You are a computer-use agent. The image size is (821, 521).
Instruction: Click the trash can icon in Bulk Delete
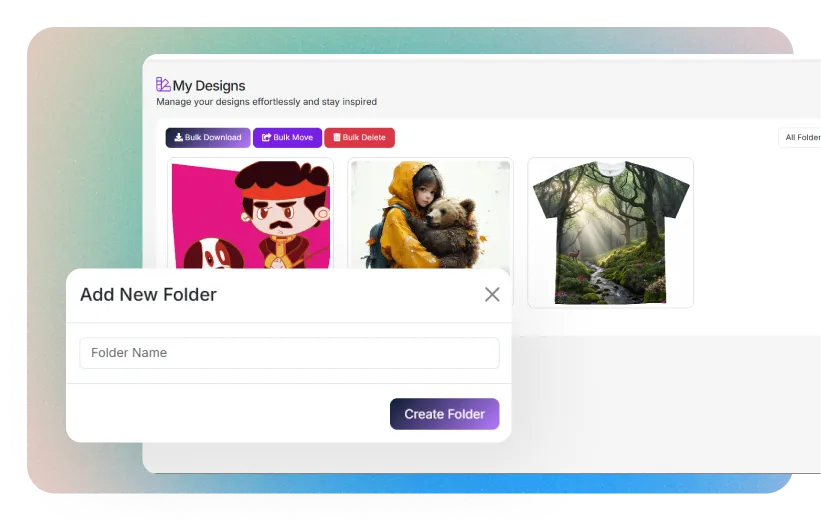(337, 138)
